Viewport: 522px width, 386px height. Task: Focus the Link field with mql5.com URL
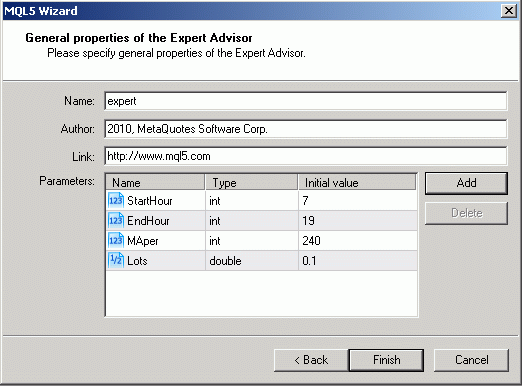coord(306,156)
